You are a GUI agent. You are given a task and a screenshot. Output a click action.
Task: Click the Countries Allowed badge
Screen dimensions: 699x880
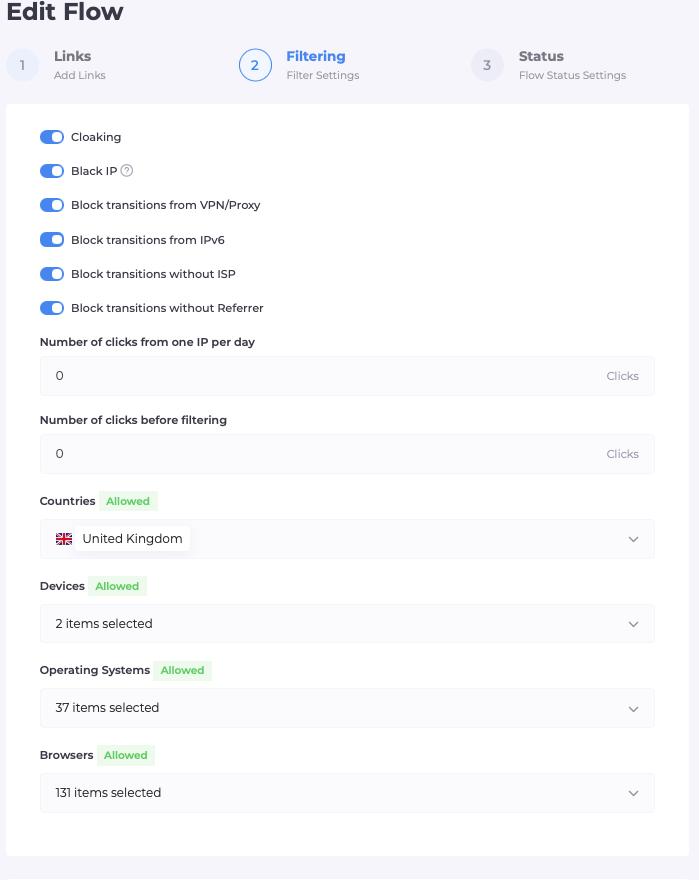coord(128,501)
